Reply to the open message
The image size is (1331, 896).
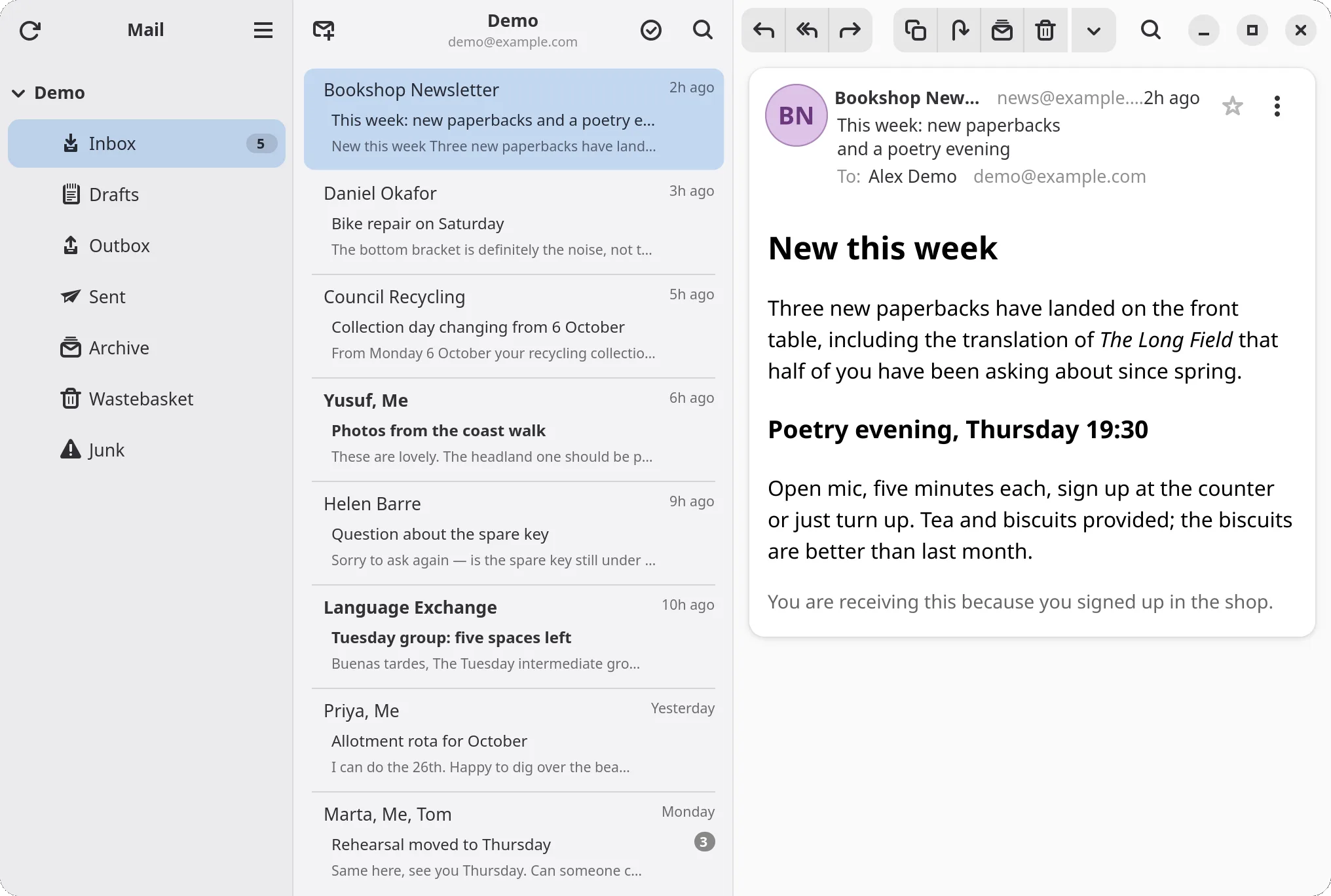click(764, 30)
